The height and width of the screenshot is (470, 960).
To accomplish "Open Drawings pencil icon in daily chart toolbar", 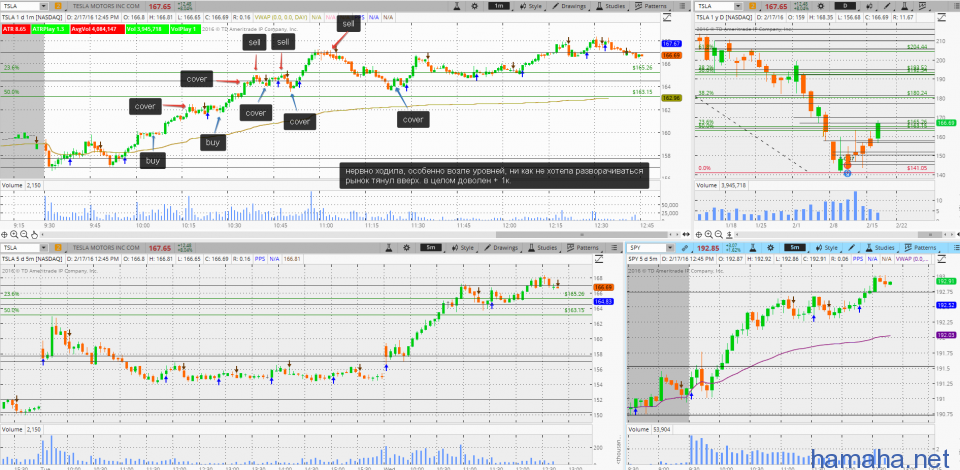I will (887, 6).
